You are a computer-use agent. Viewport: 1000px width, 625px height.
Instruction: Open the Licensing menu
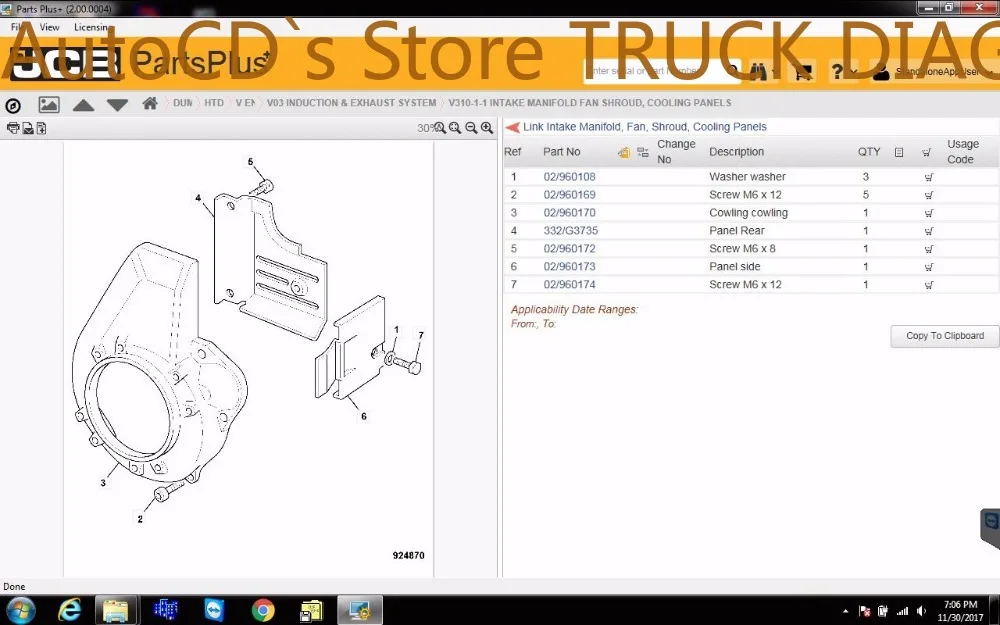(93, 27)
